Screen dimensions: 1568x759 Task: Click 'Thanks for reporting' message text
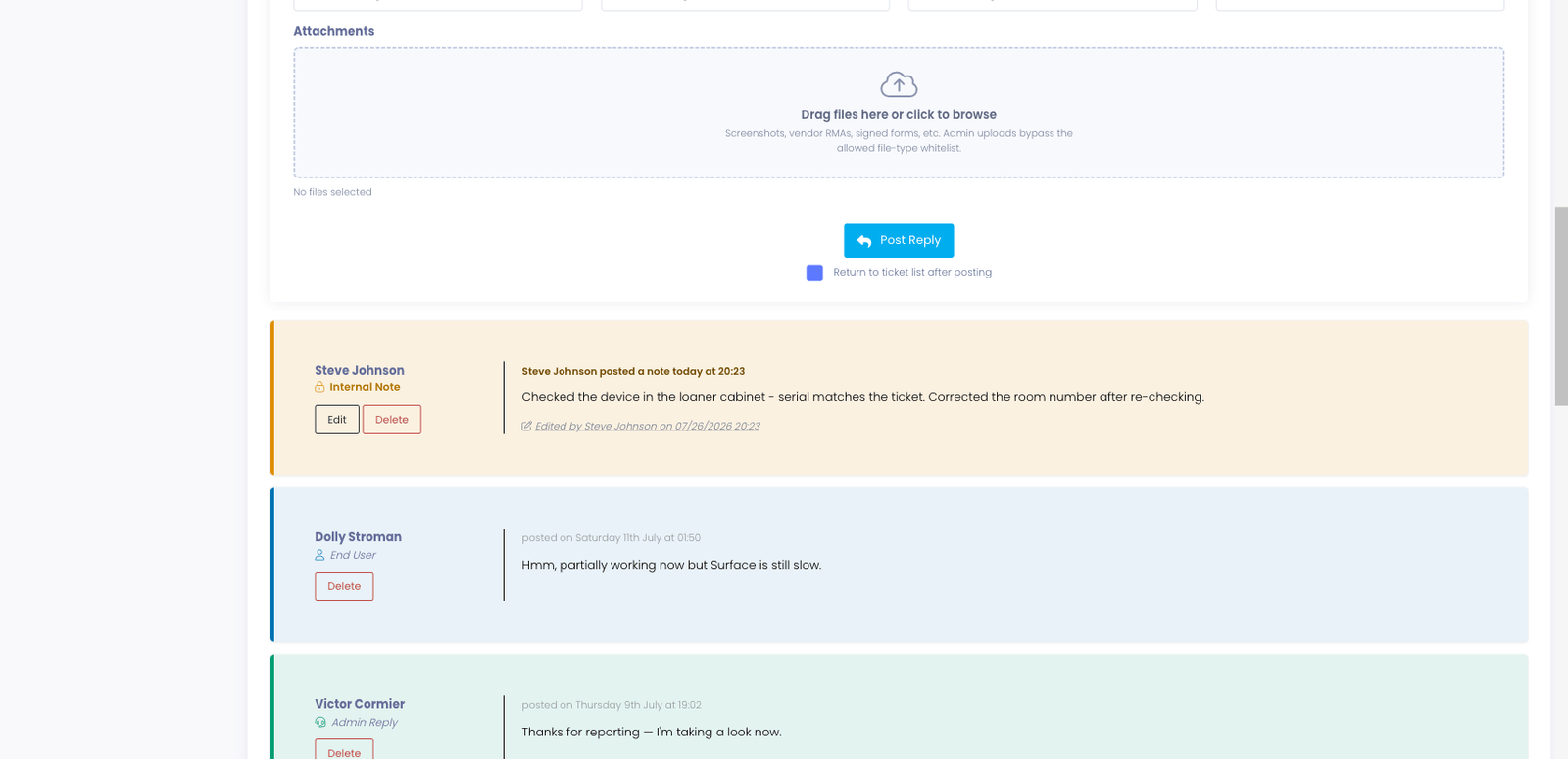pos(652,733)
